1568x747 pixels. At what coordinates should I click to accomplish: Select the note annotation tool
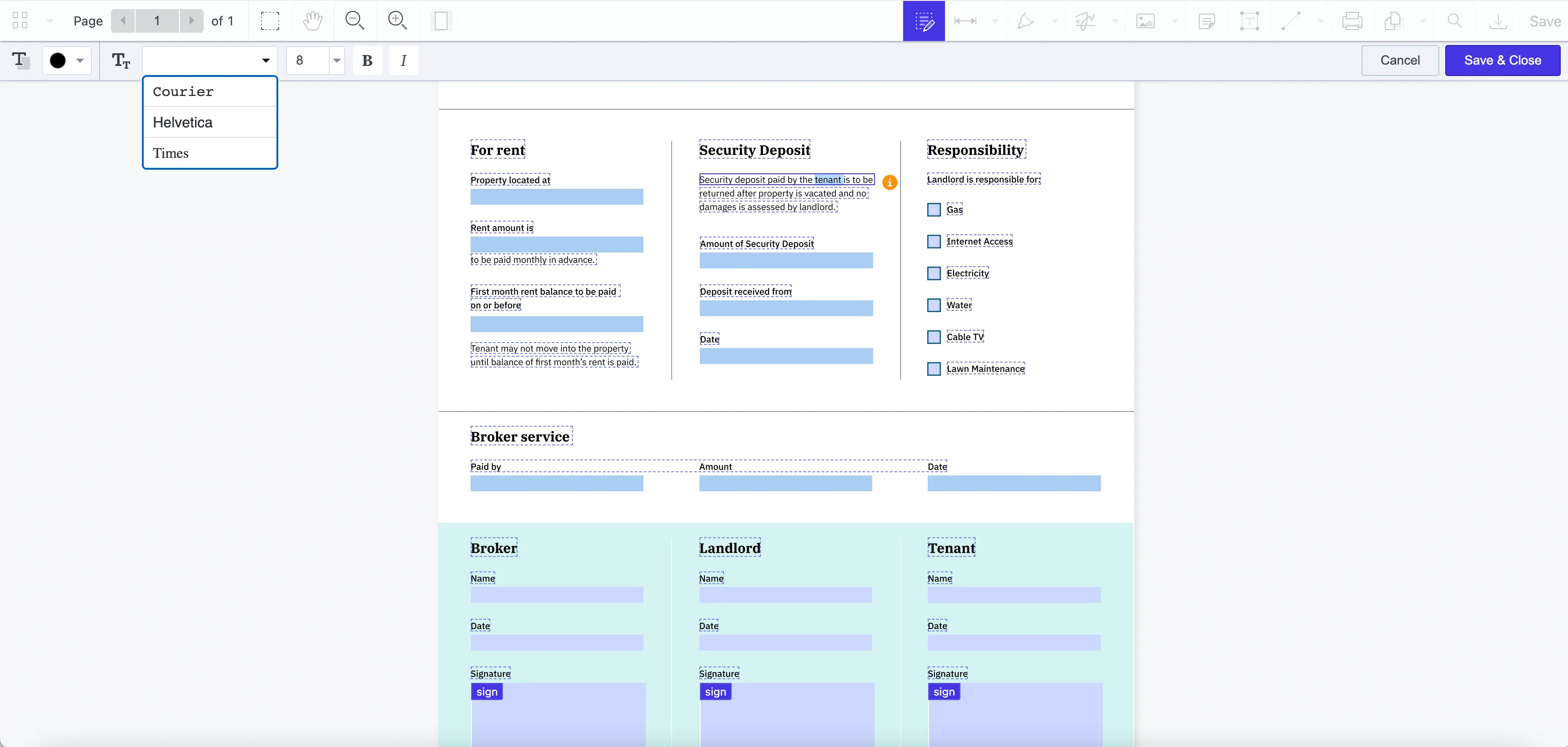[1206, 20]
